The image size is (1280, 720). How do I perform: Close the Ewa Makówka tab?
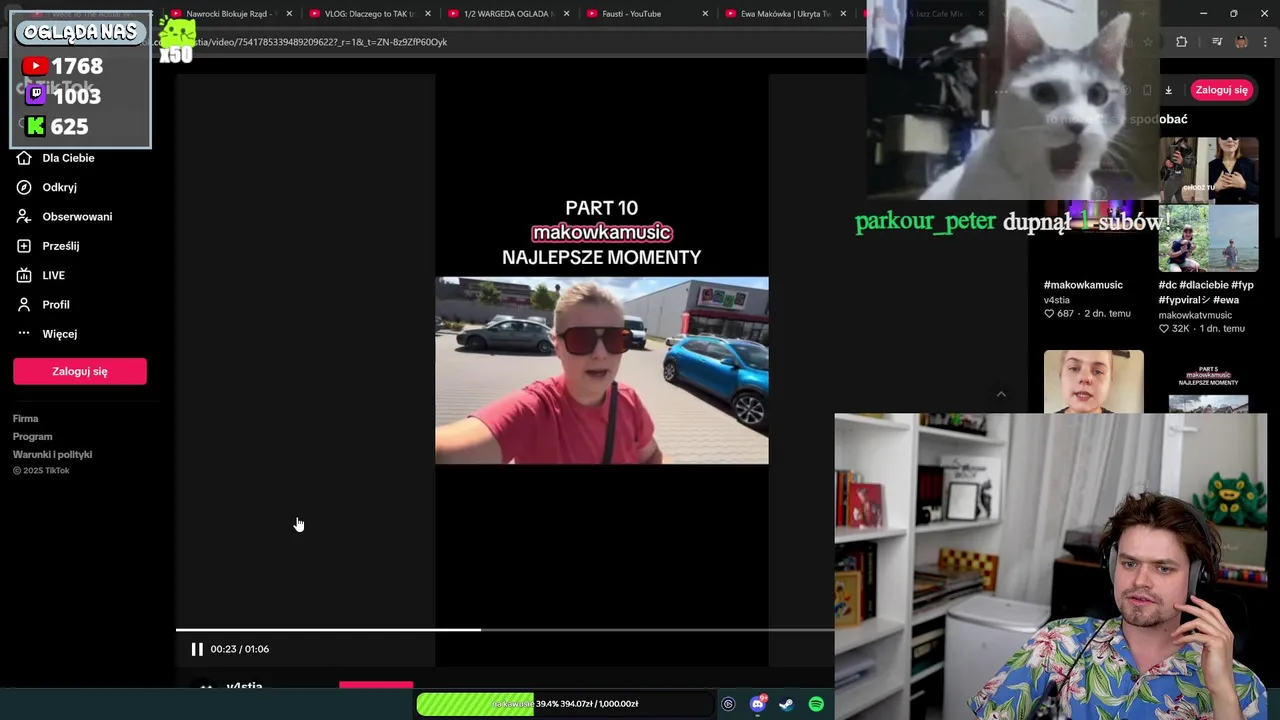pos(843,14)
